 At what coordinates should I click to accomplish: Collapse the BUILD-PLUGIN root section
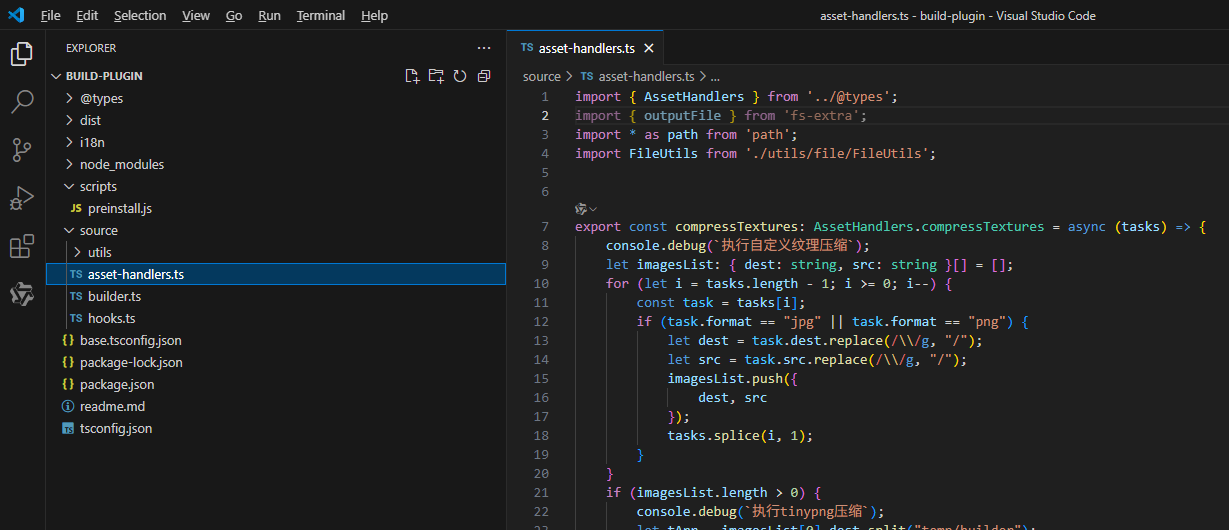click(104, 76)
